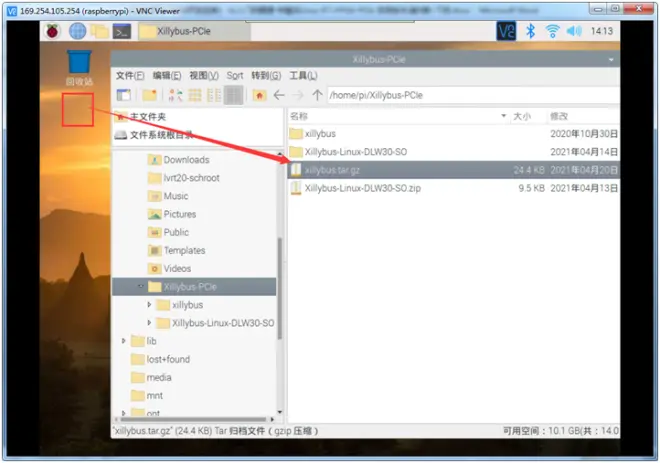The image size is (660, 463).
Task: Open the file manager taskbar launcher
Action: click(100, 32)
